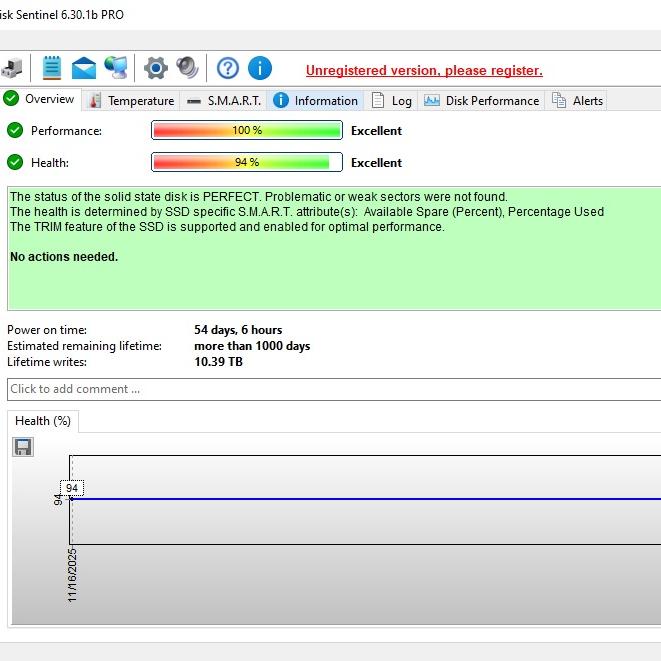The image size is (661, 661).
Task: Click the network monitors icon
Action: pyautogui.click(x=116, y=68)
